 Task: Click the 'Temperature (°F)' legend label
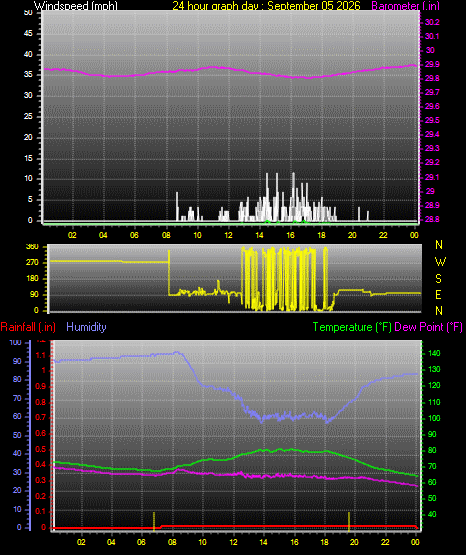tap(352, 327)
